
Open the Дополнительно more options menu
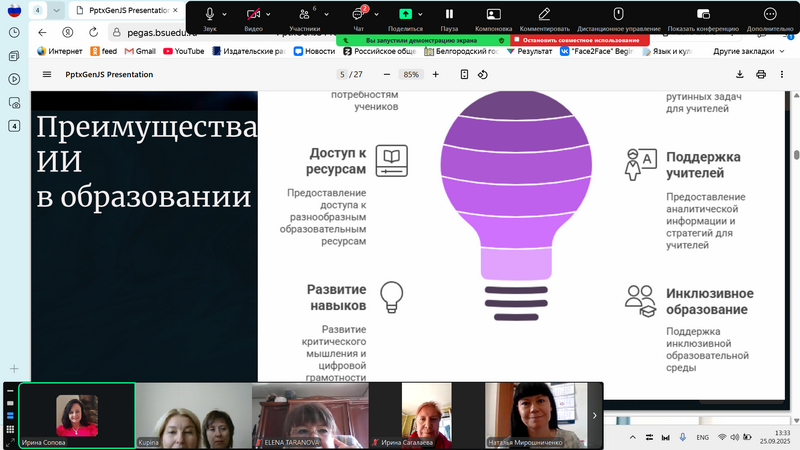(x=770, y=15)
